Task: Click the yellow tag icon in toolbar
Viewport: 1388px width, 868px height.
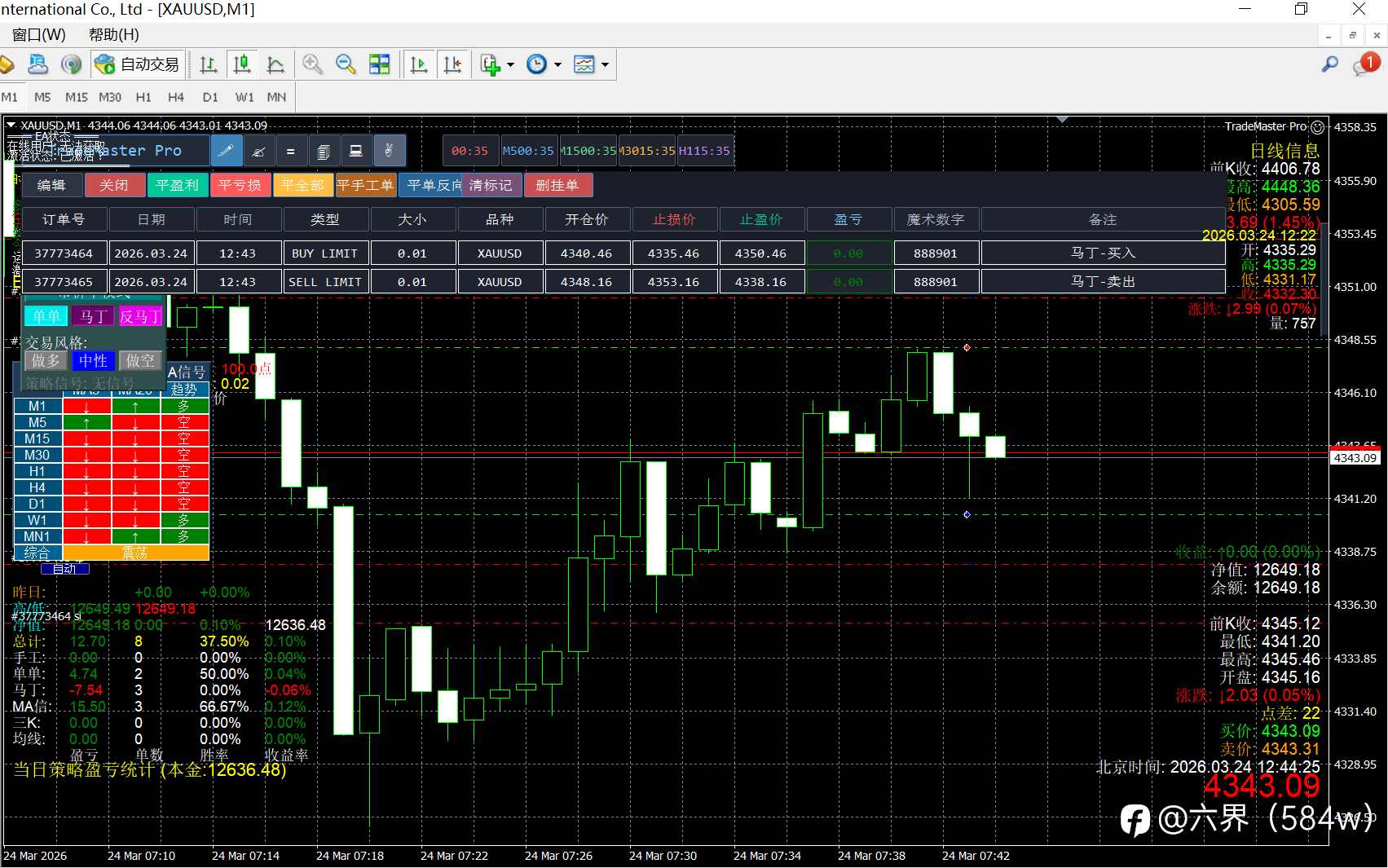Action: pos(7,64)
